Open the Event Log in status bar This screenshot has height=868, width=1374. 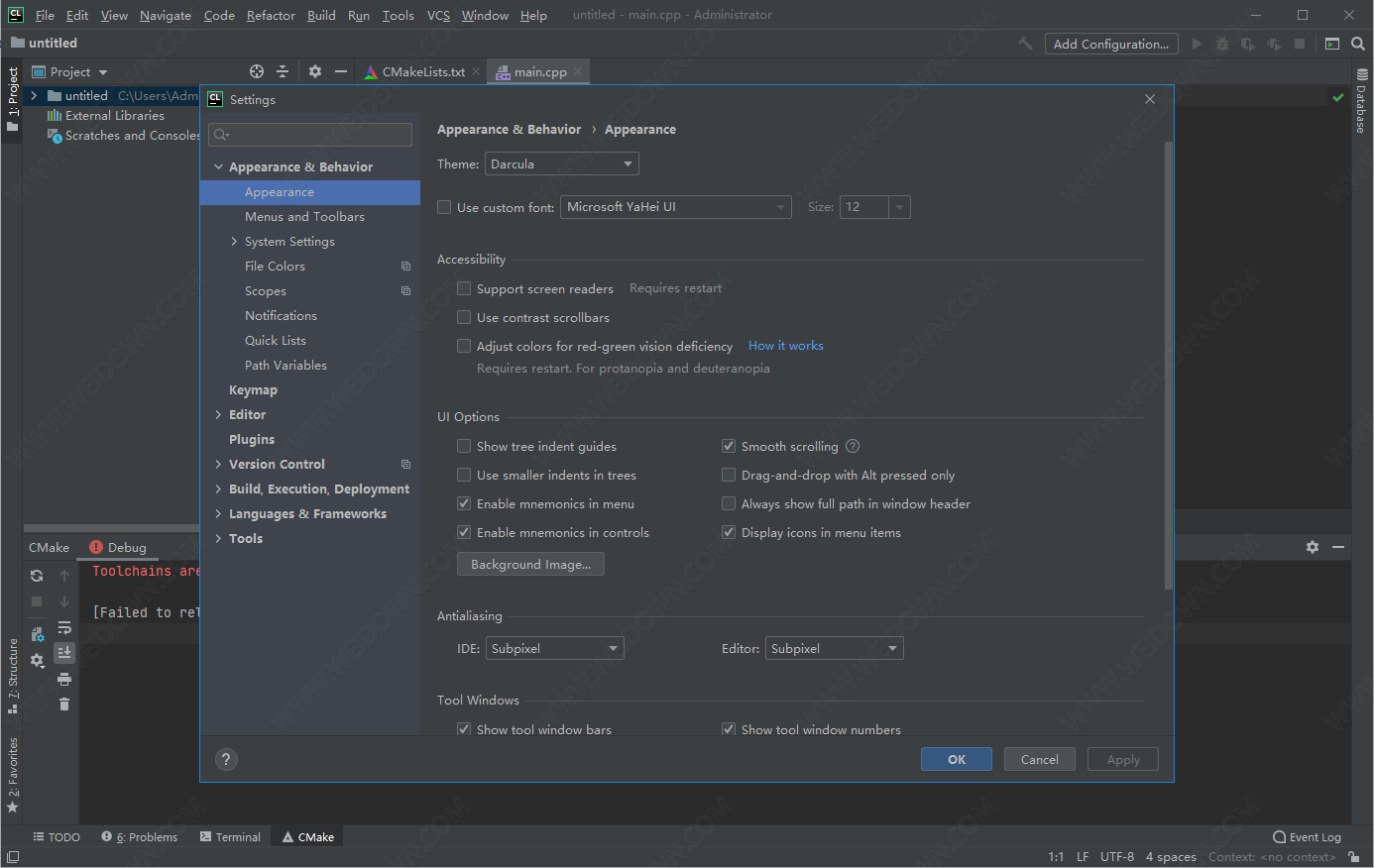1307,837
